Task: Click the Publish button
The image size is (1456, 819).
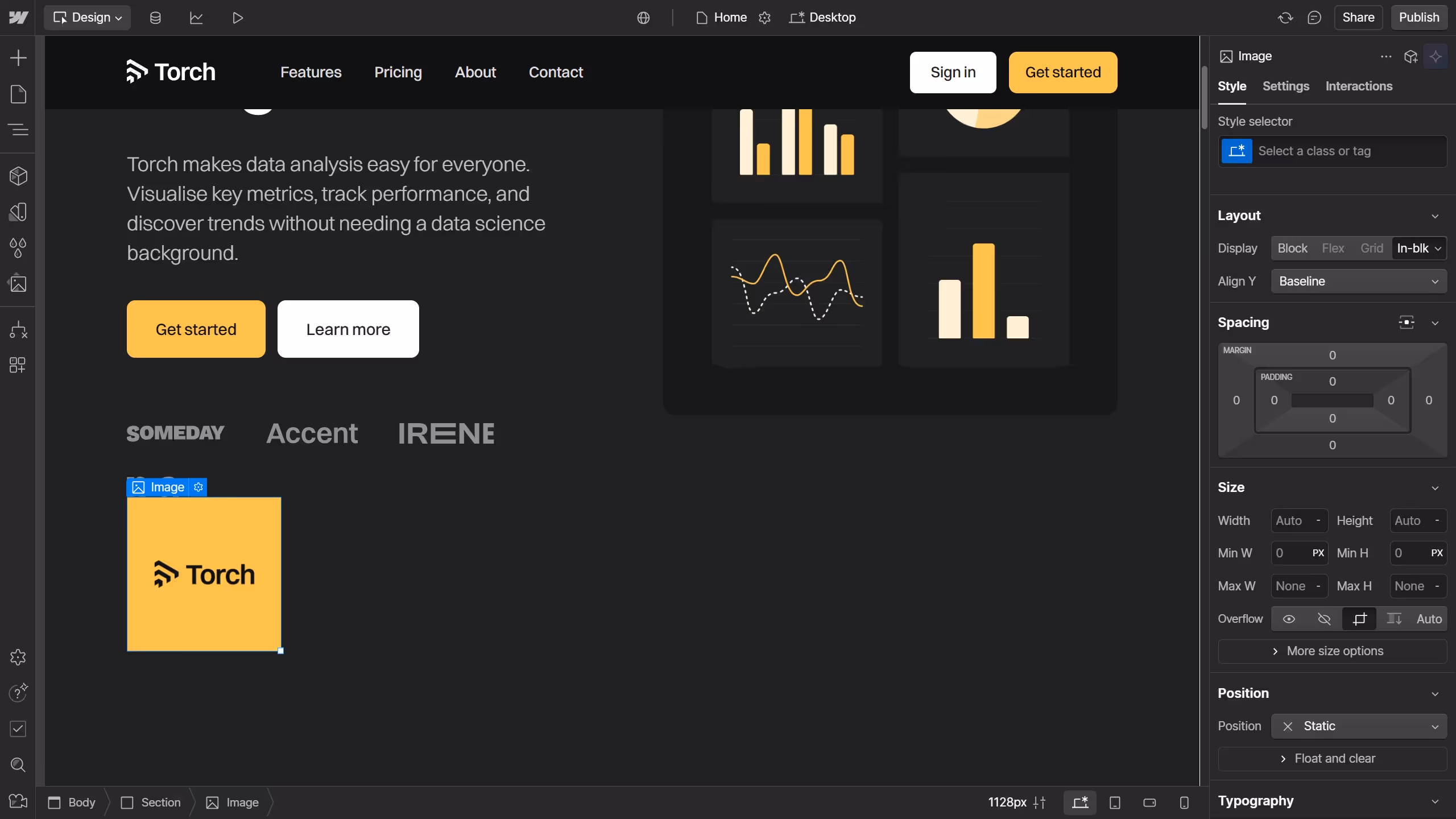Action: tap(1418, 17)
